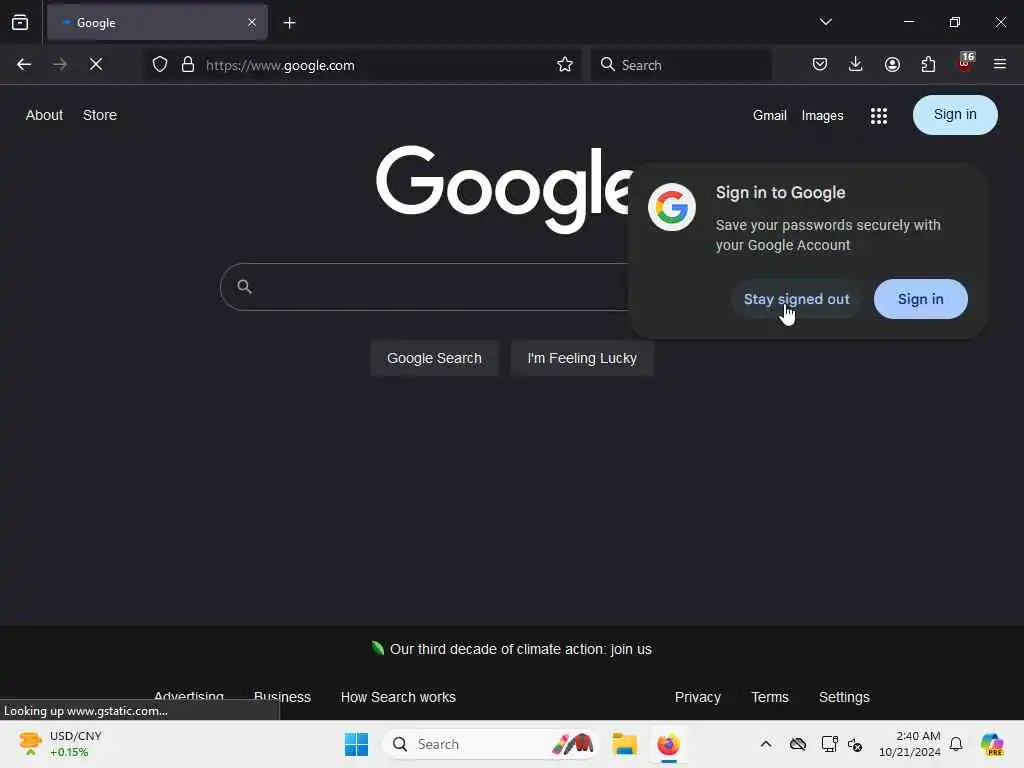Viewport: 1024px width, 768px height.
Task: Open File Explorer from taskbar
Action: pos(624,744)
